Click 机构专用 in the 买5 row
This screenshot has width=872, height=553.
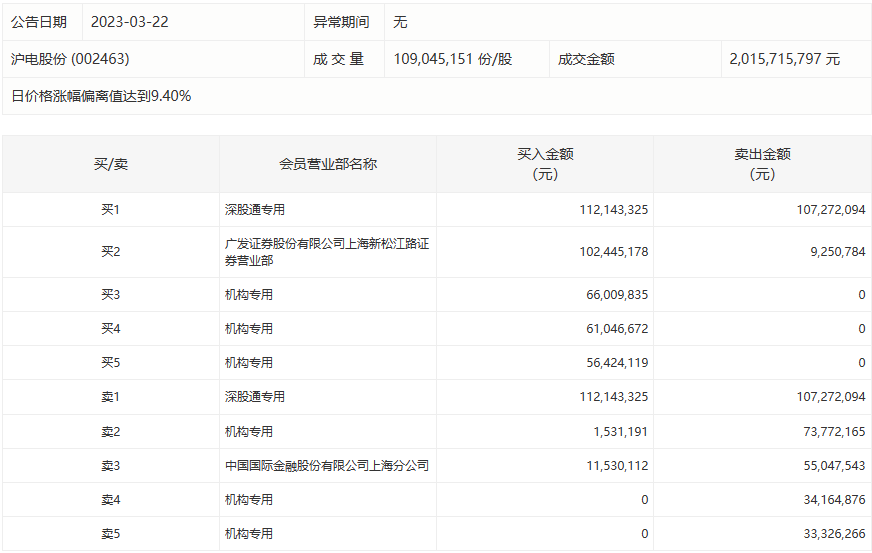click(x=249, y=363)
